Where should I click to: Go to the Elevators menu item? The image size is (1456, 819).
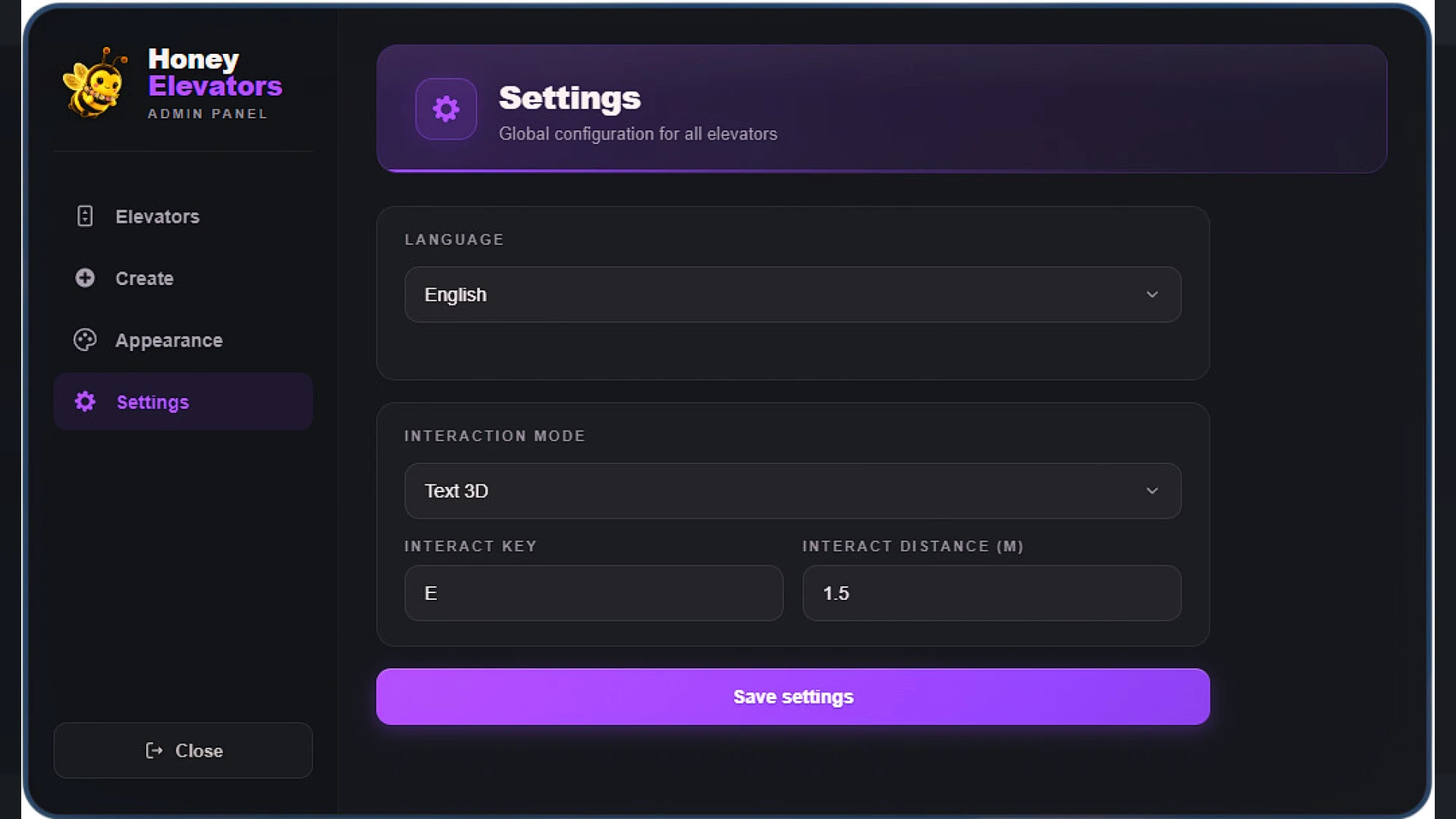[x=183, y=216]
